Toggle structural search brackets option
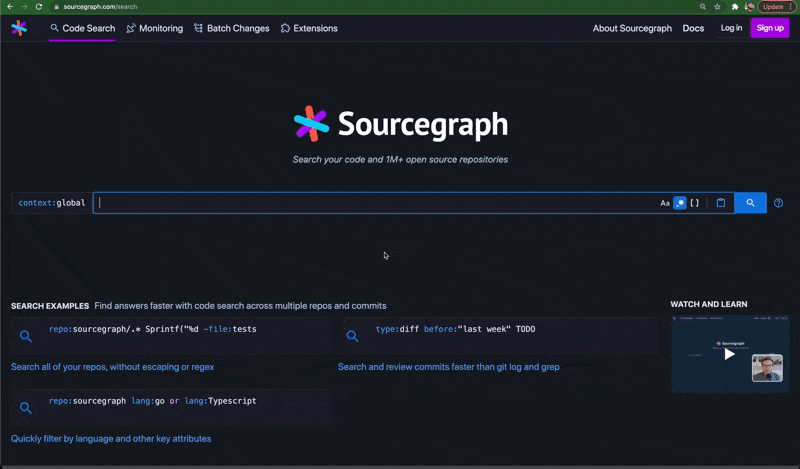This screenshot has height=469, width=800. point(694,203)
